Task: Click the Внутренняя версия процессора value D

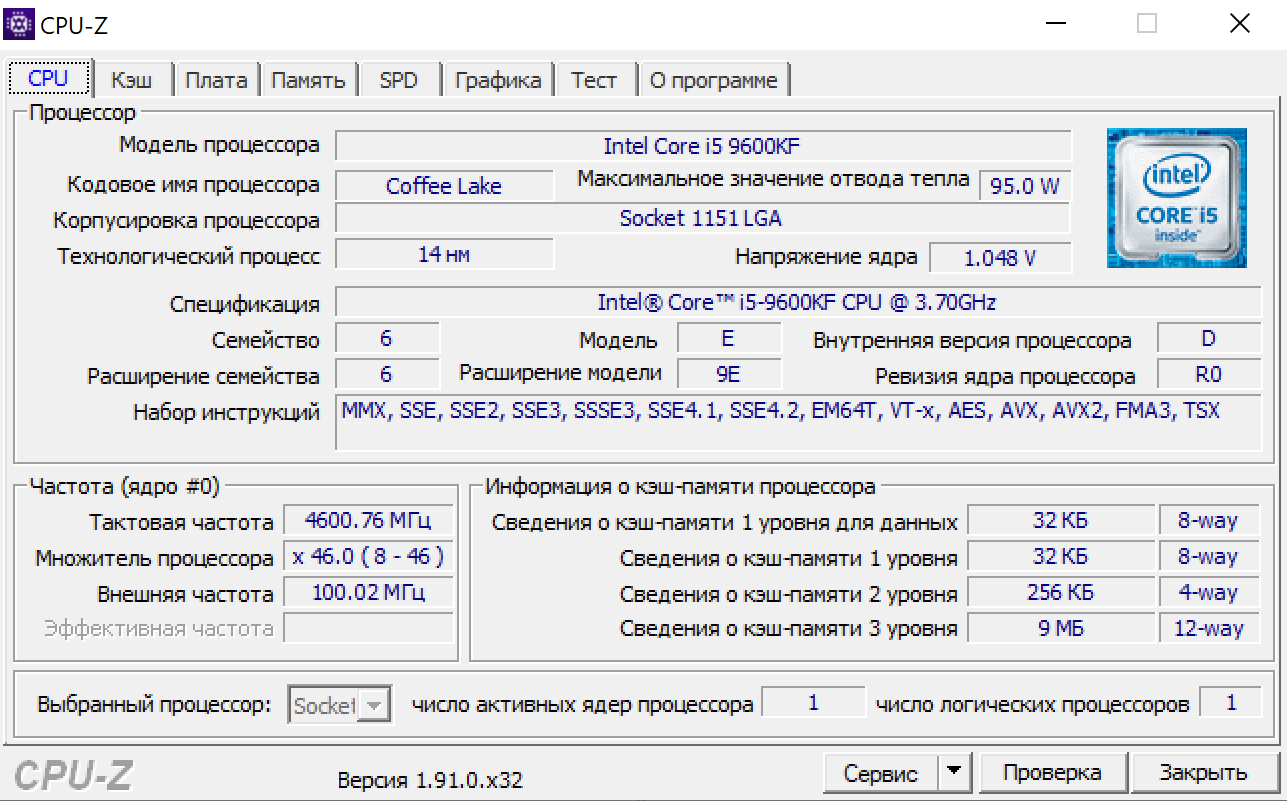Action: [x=1209, y=338]
